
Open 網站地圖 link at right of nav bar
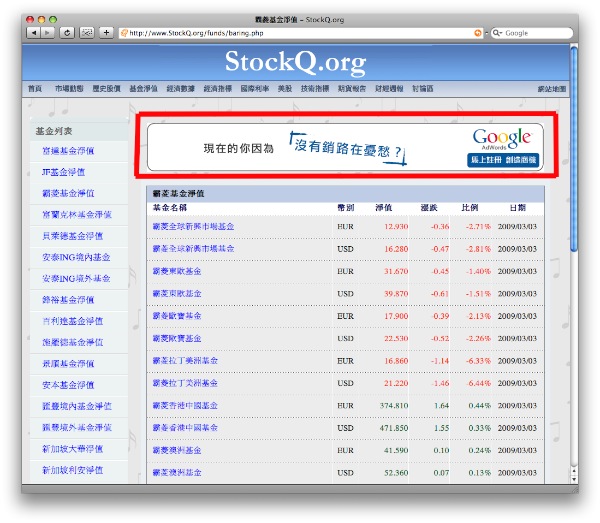551,89
